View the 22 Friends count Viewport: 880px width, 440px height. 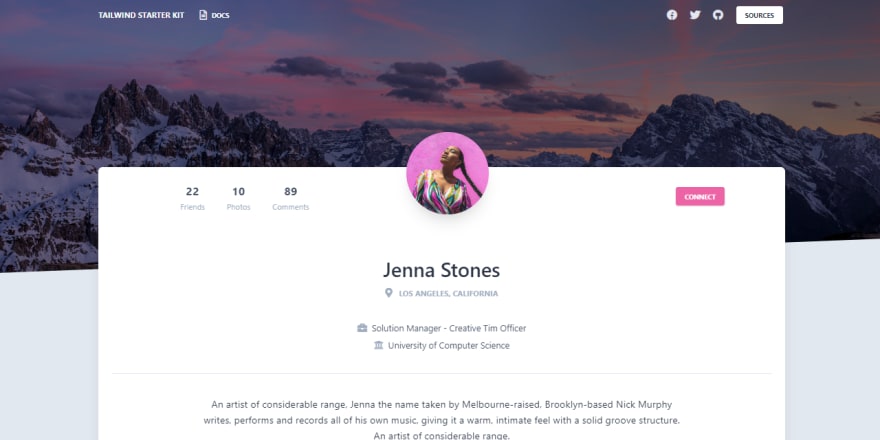pyautogui.click(x=192, y=199)
